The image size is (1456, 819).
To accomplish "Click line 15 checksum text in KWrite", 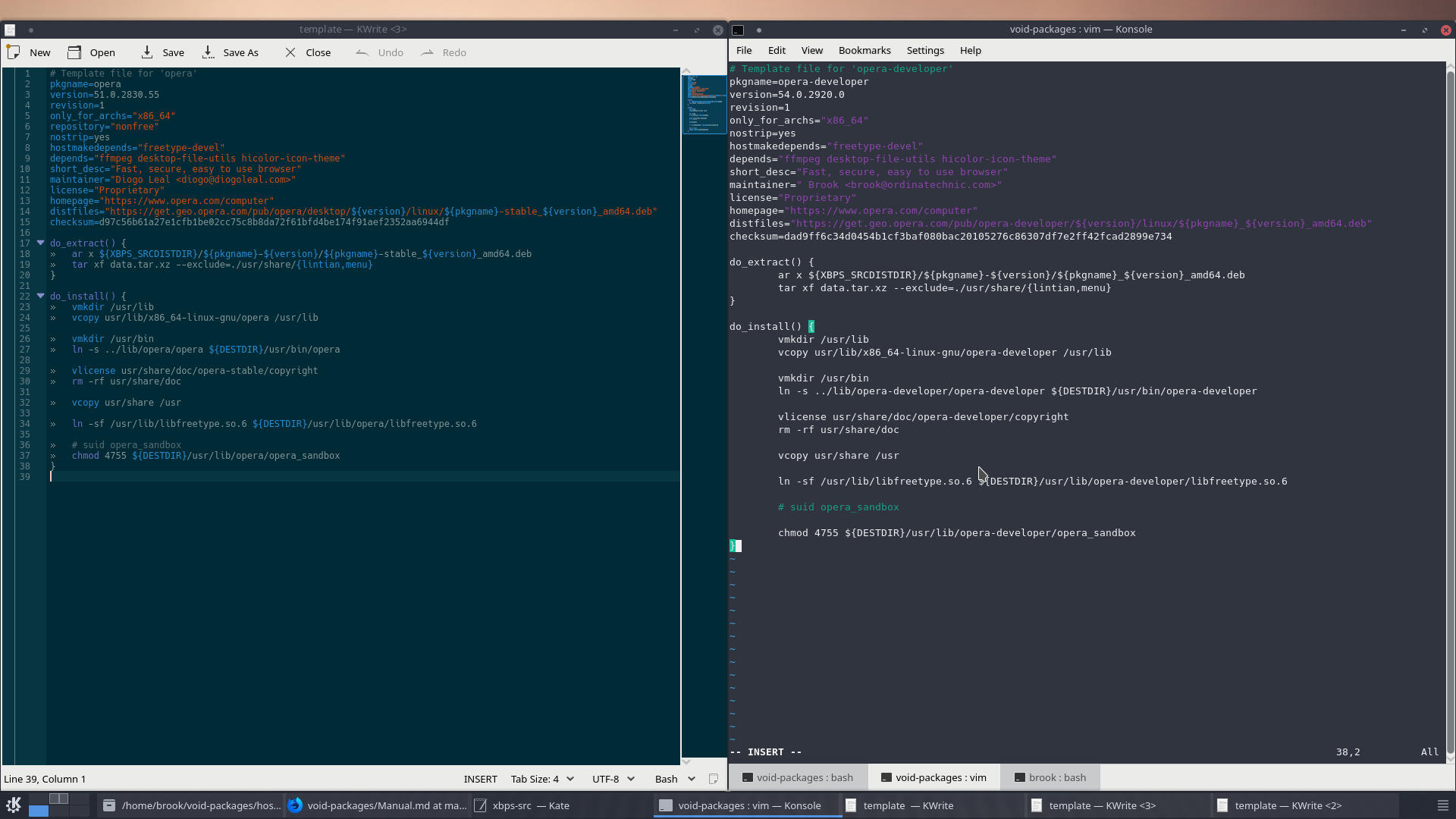I will [249, 222].
